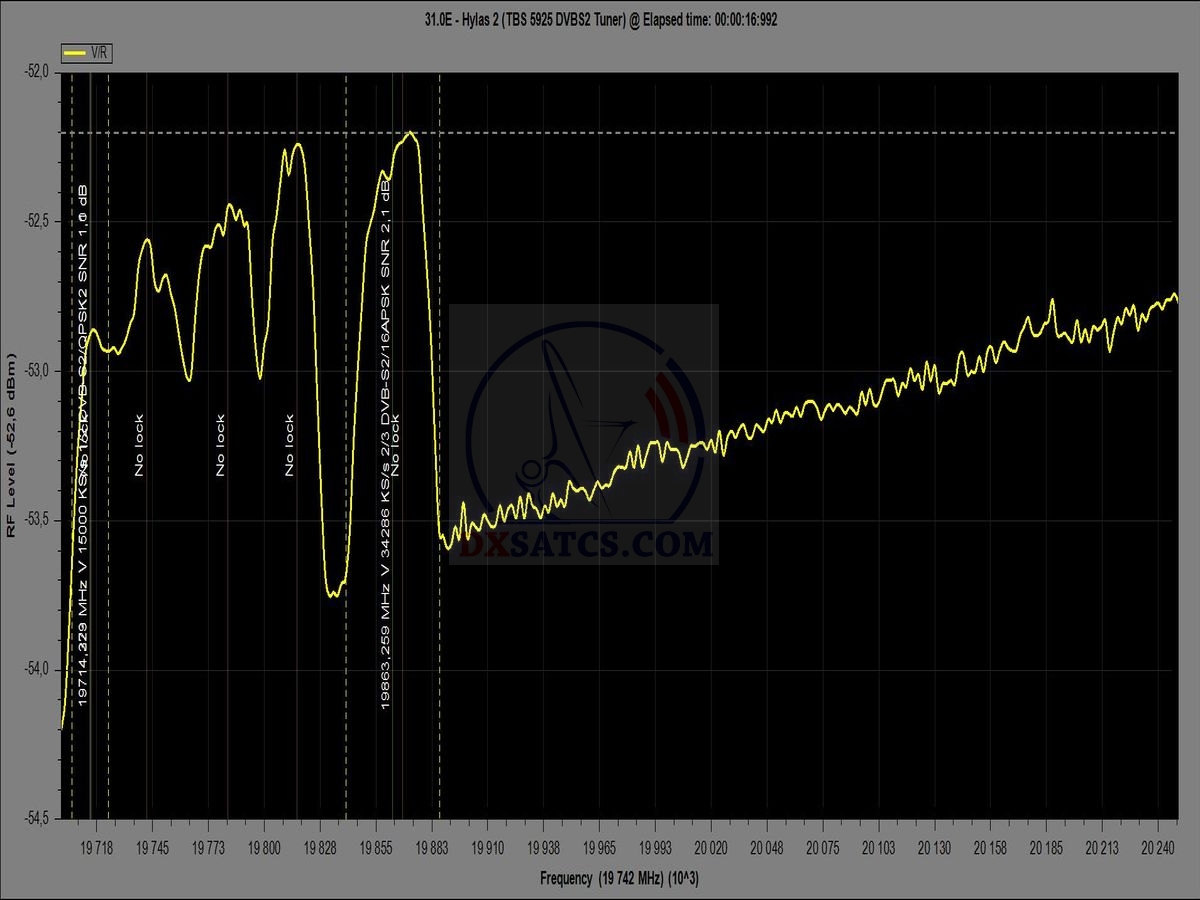Click the "No lock" label near 19 773
This screenshot has width=1200, height=900.
(220, 445)
